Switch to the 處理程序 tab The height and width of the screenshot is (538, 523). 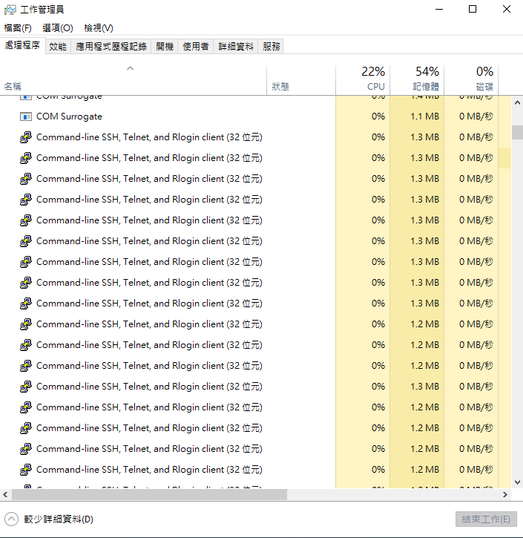tap(23, 45)
